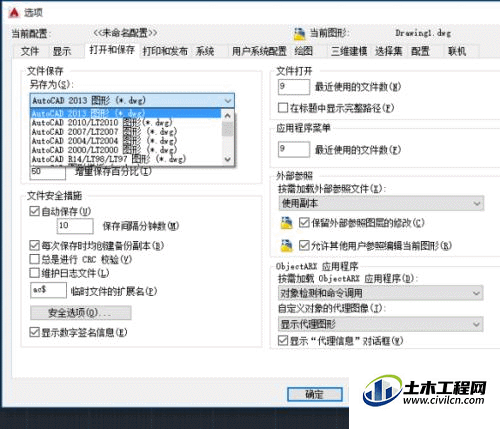Switch to the 配置 tab

tap(421, 51)
